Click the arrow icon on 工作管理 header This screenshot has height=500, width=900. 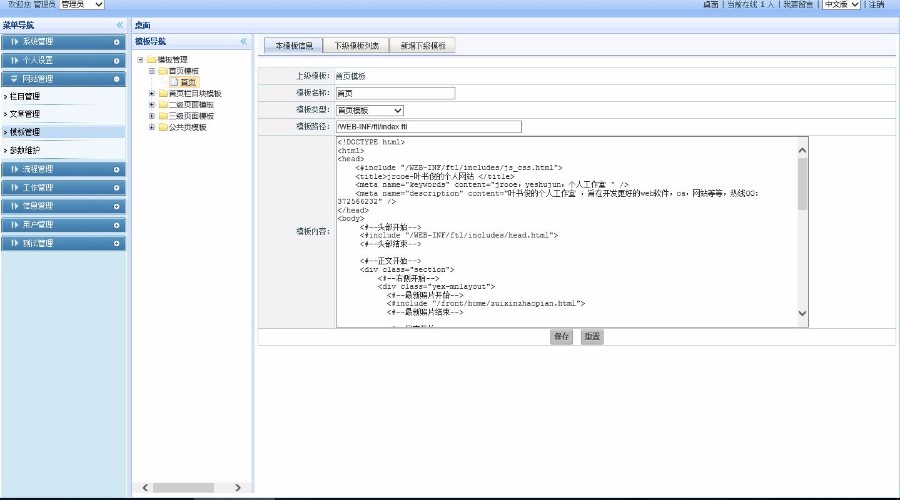click(15, 188)
